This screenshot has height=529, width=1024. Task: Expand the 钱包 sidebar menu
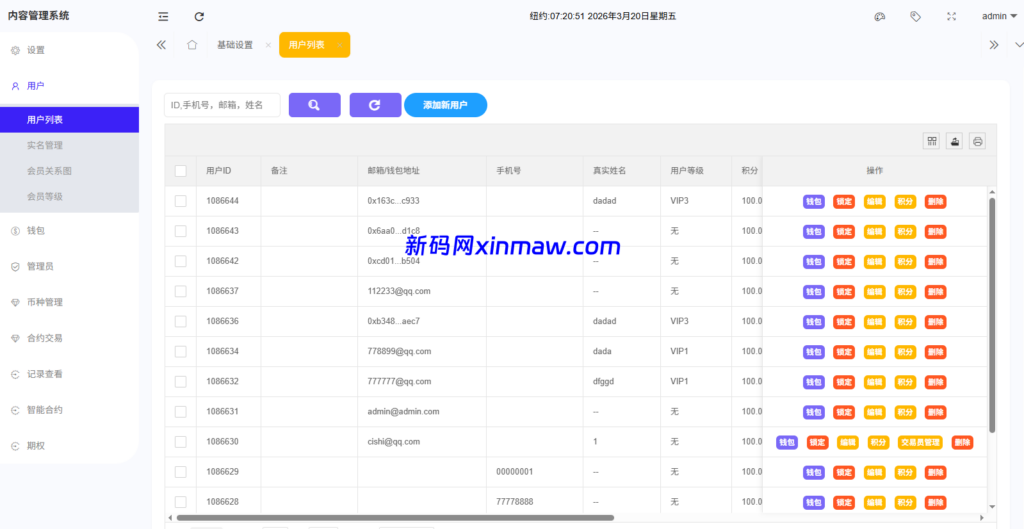tap(69, 231)
